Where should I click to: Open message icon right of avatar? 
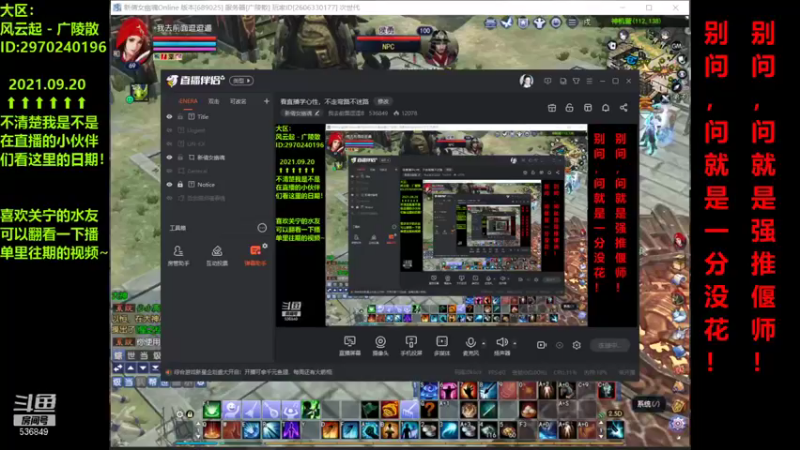click(547, 81)
